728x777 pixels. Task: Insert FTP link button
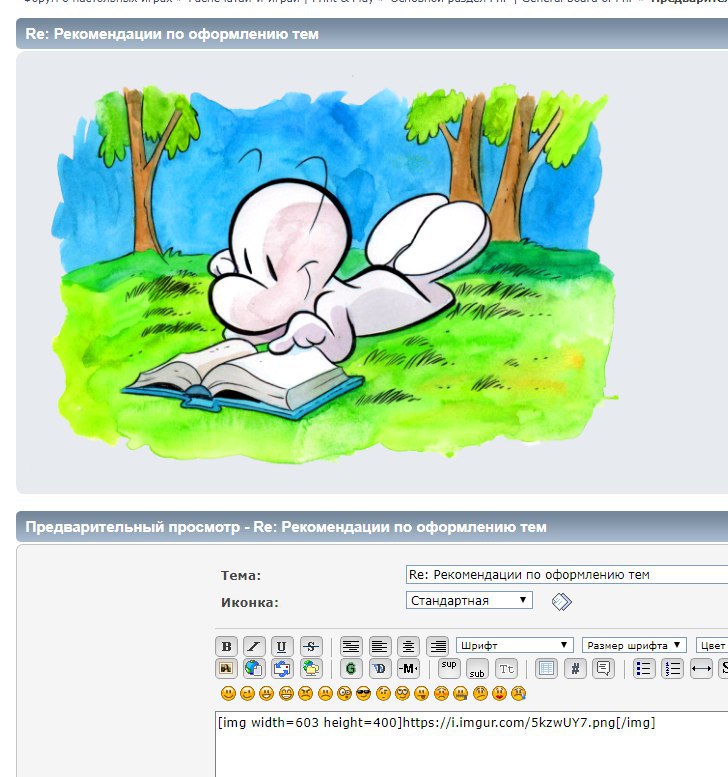[311, 668]
